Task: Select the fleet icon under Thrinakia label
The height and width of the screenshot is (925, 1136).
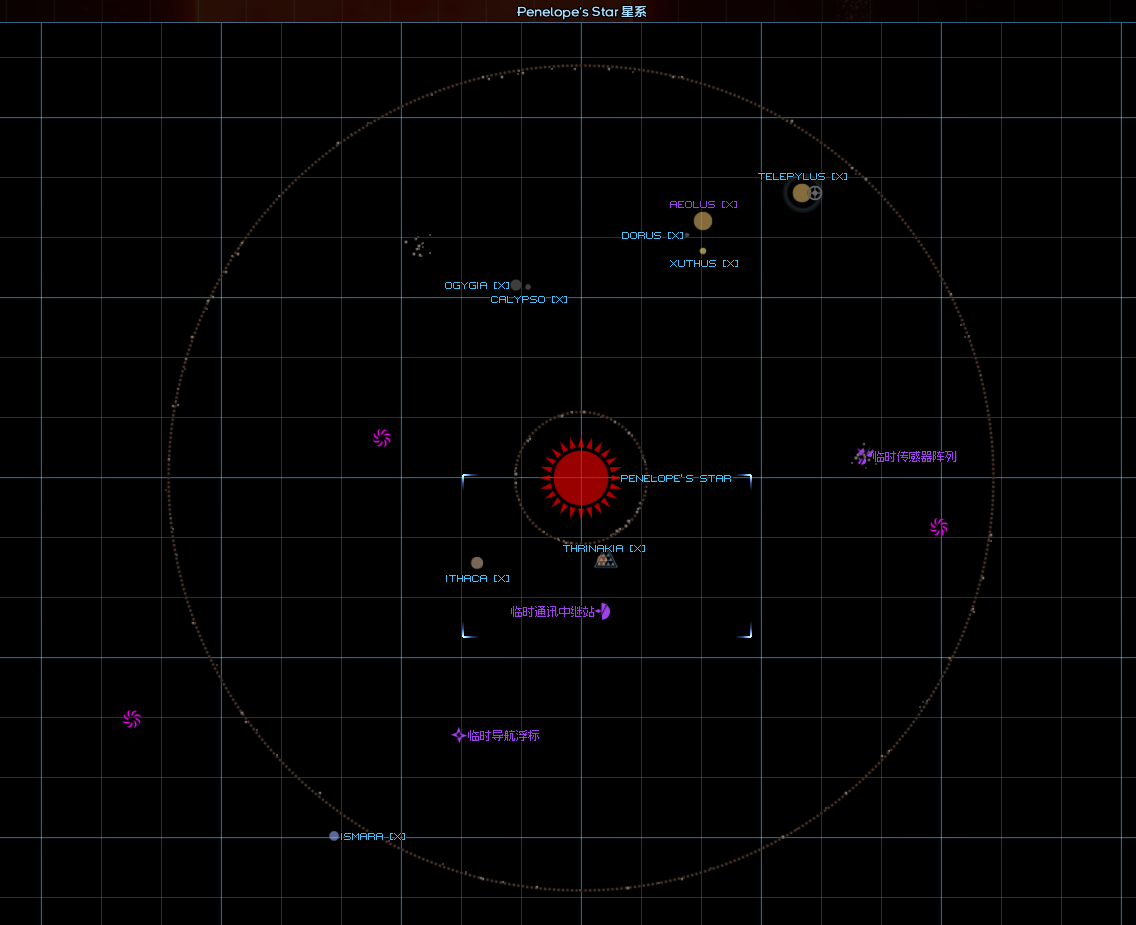Action: (x=605, y=561)
